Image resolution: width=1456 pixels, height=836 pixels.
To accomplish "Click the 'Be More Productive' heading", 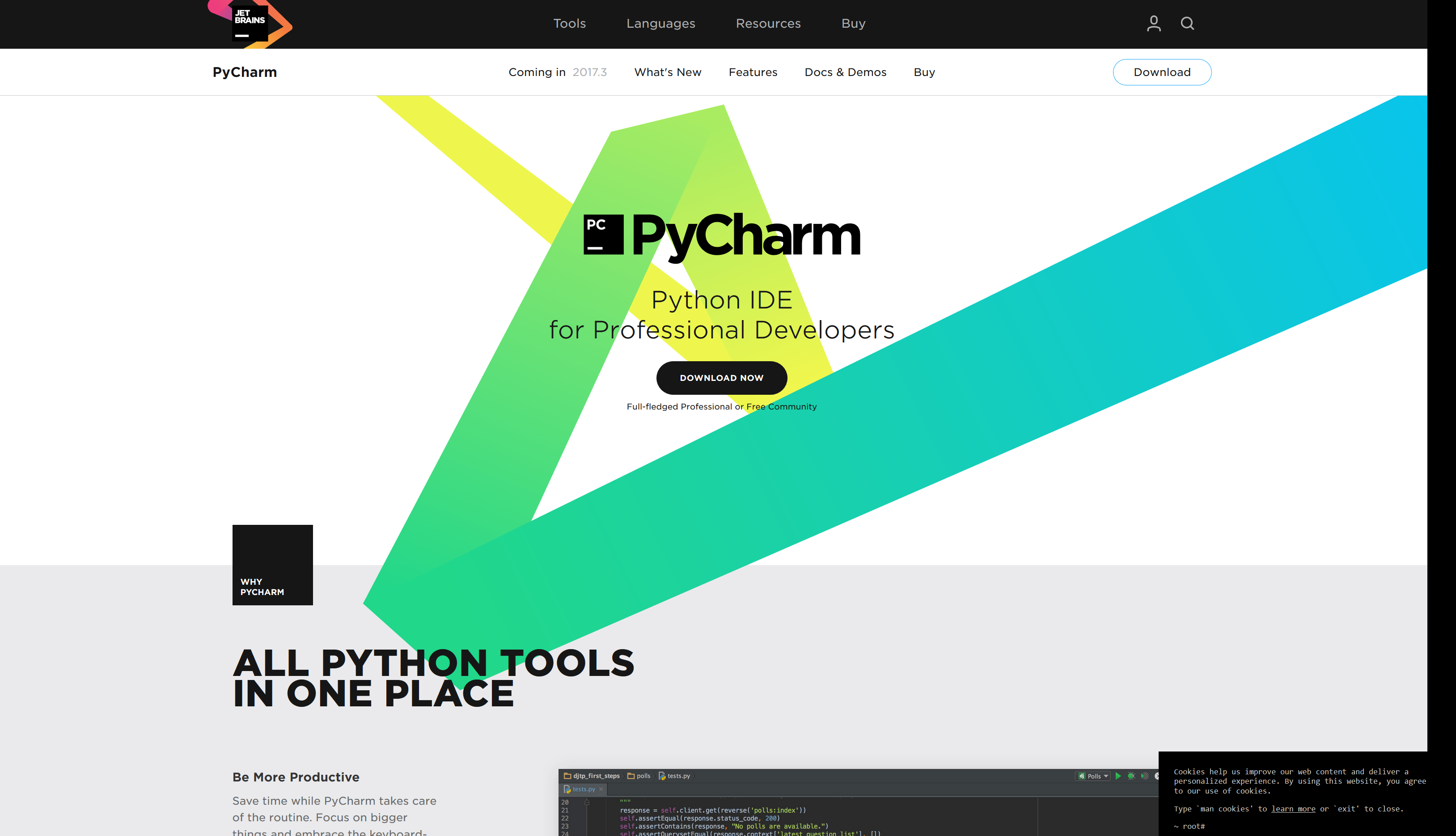I will coord(296,777).
